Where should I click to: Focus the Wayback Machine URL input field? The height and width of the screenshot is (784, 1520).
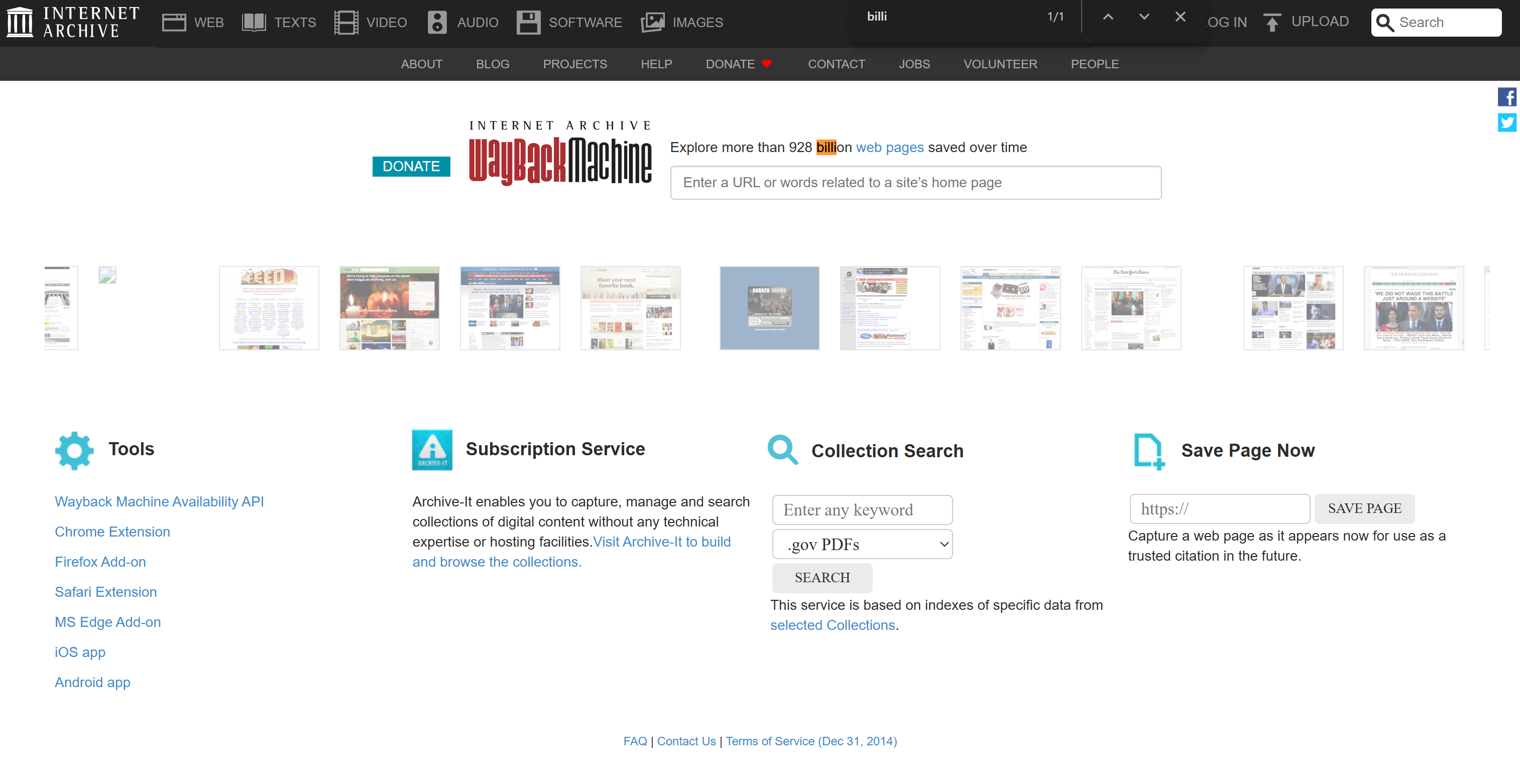(914, 182)
